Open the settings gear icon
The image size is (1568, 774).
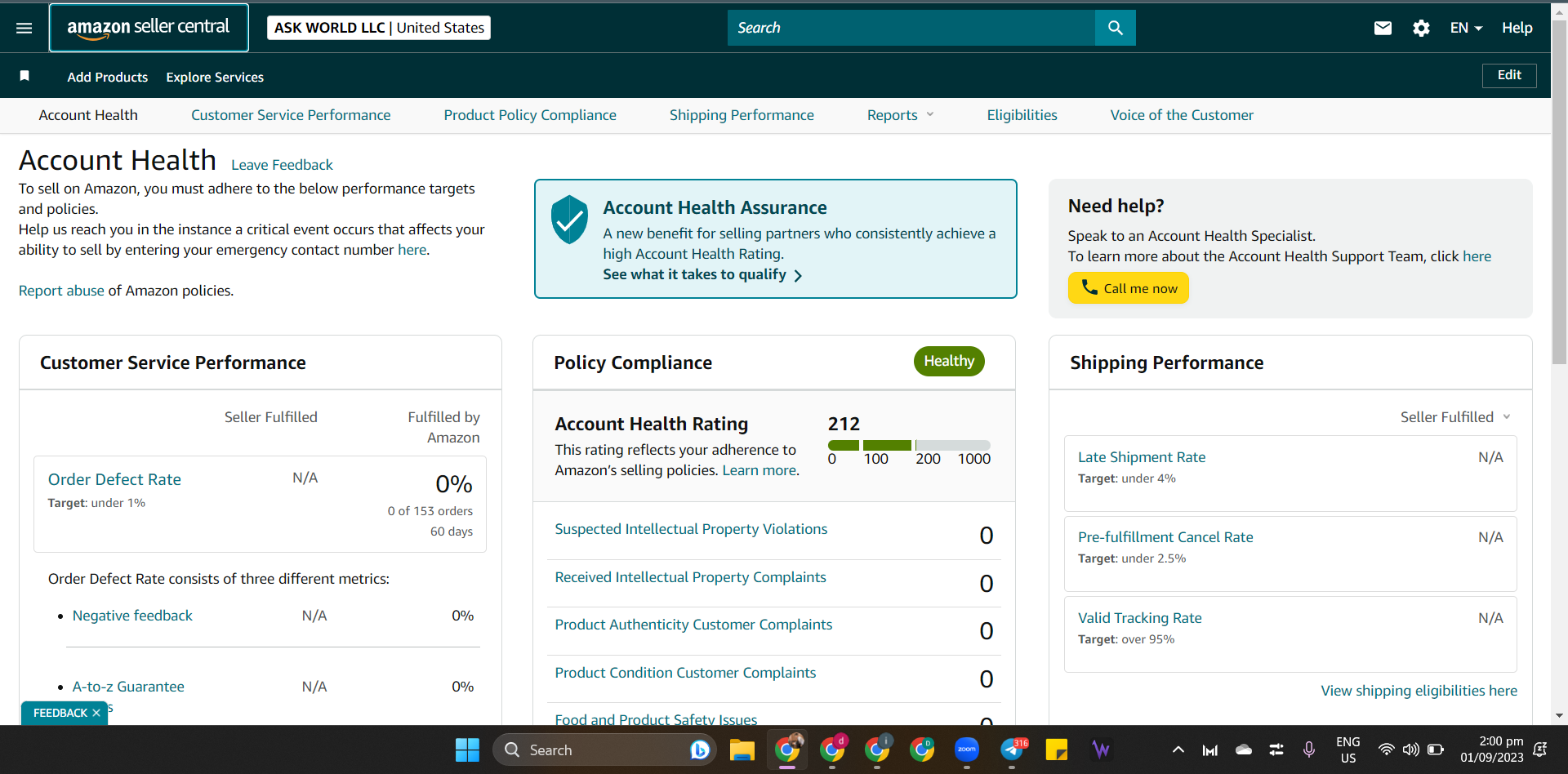(x=1421, y=28)
